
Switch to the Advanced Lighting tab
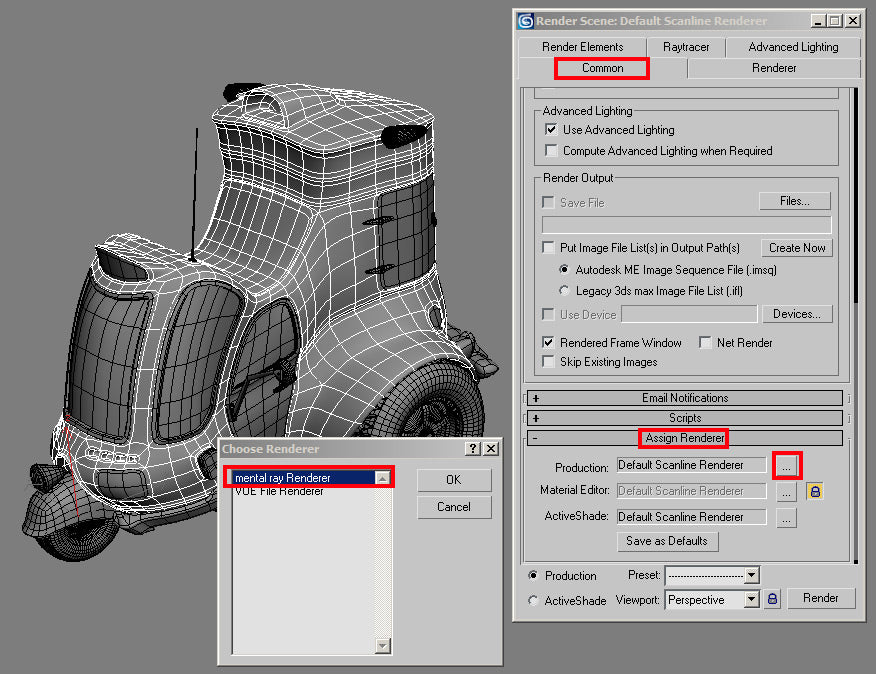(793, 46)
